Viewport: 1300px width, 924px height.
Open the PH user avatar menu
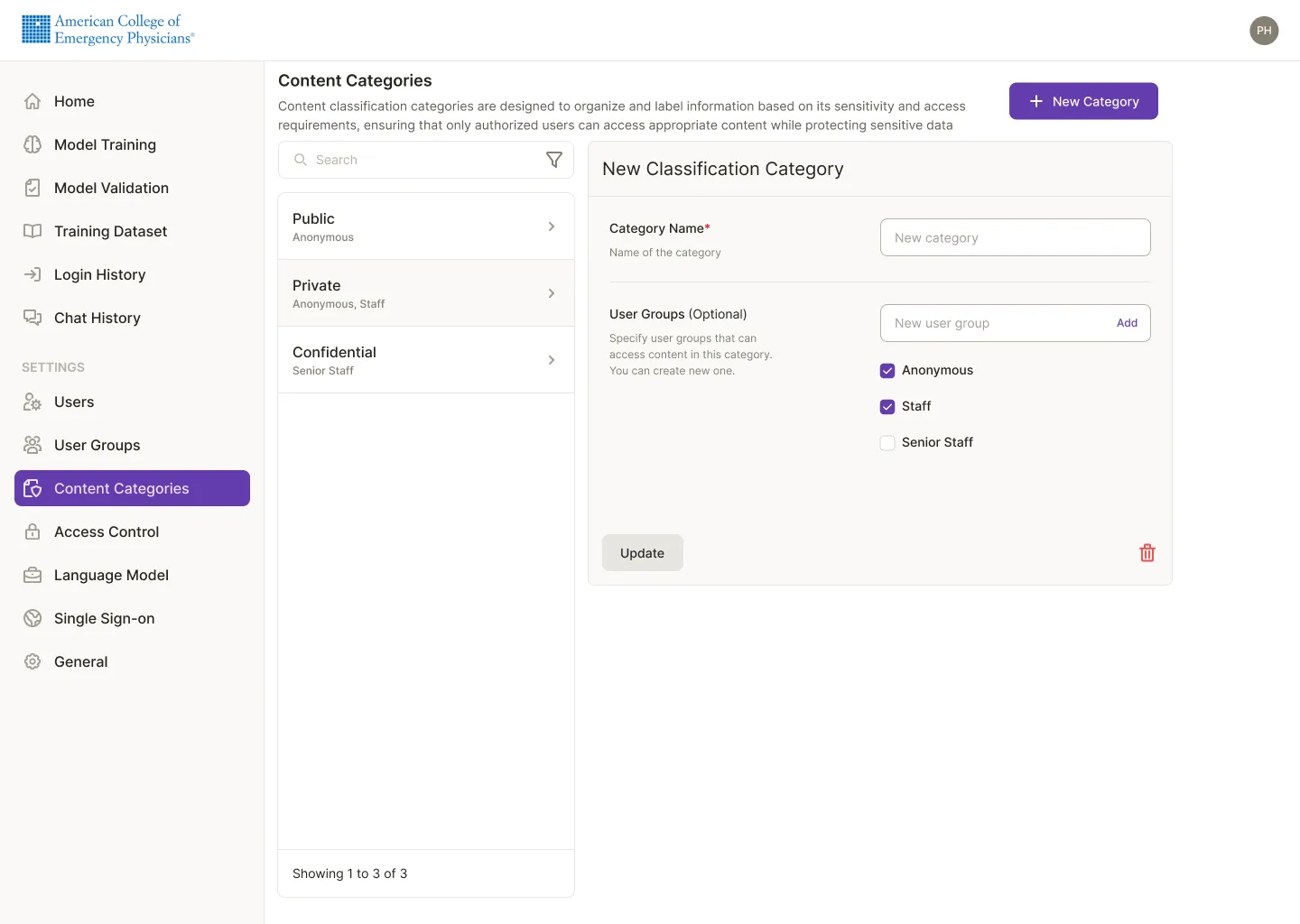1264,31
